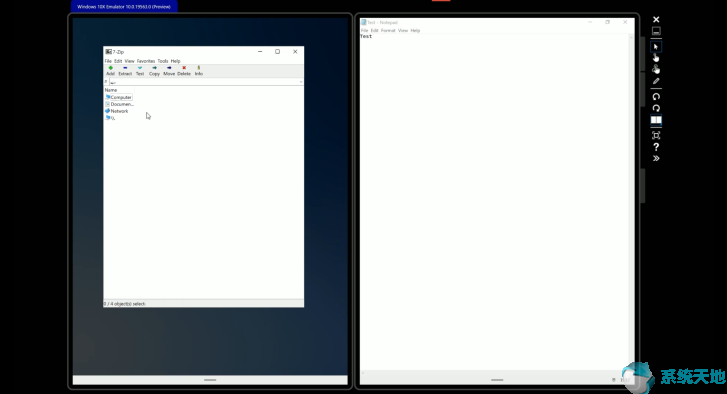The height and width of the screenshot is (394, 727).
Task: Expand the 7-Zip address bar dropdown
Action: click(x=301, y=82)
